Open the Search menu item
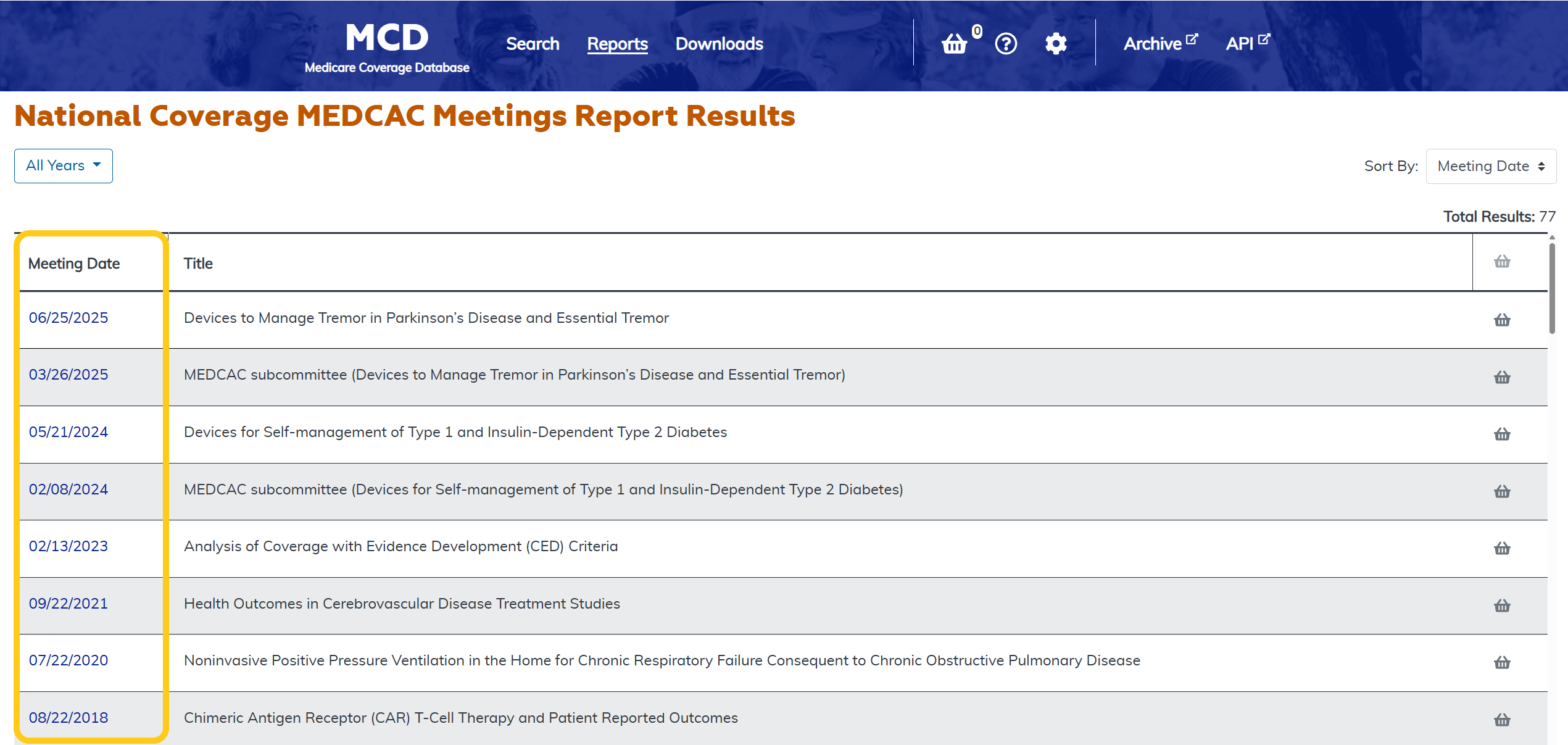Screen dimensions: 1568x745 click(533, 44)
